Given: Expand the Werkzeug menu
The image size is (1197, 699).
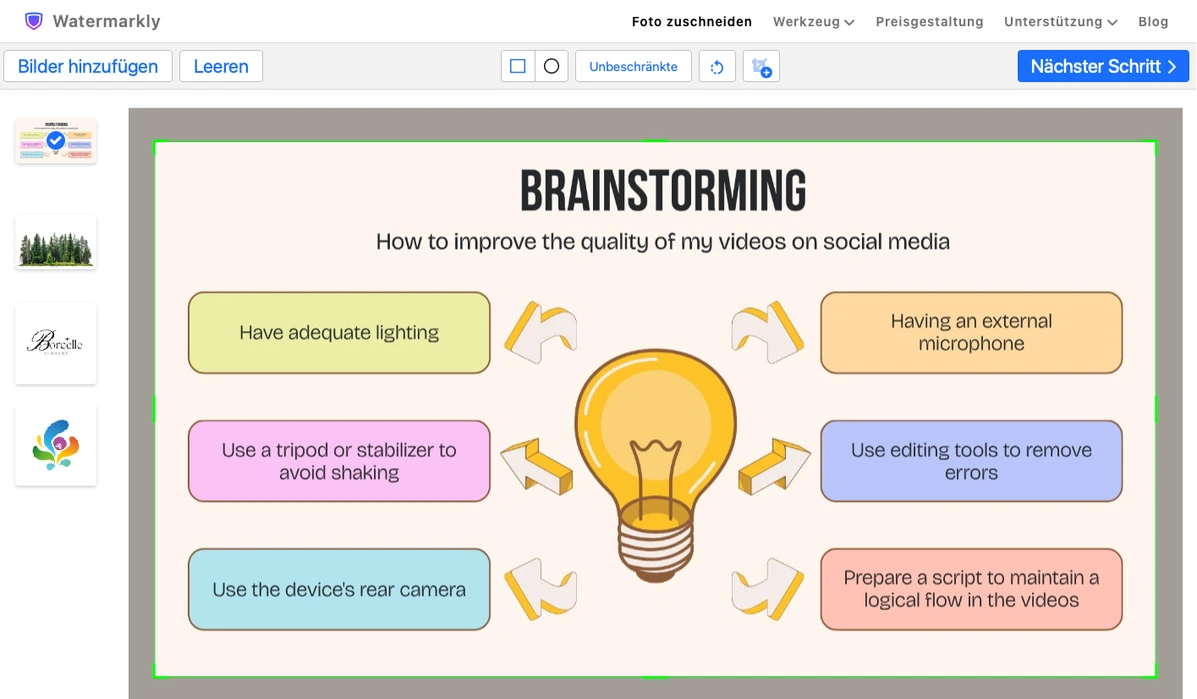Looking at the screenshot, I should (x=813, y=21).
